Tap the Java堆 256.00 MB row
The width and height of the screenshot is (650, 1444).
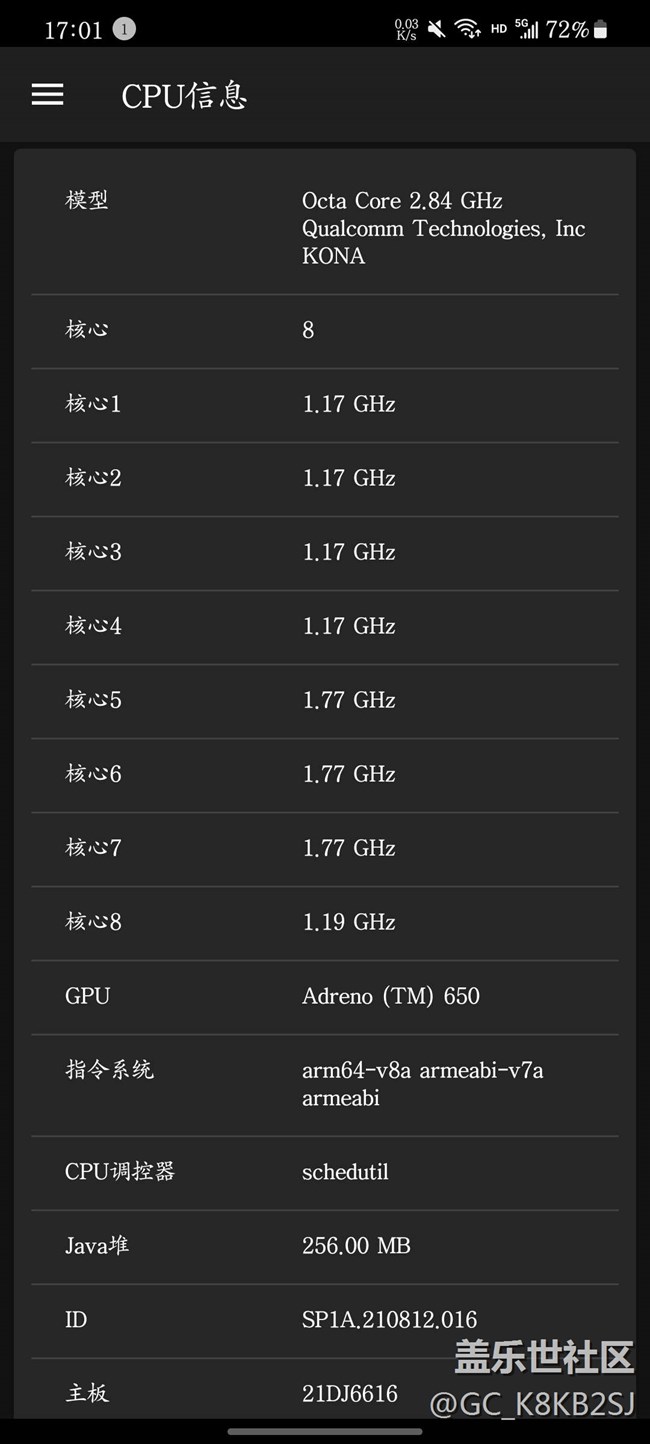pos(325,1246)
